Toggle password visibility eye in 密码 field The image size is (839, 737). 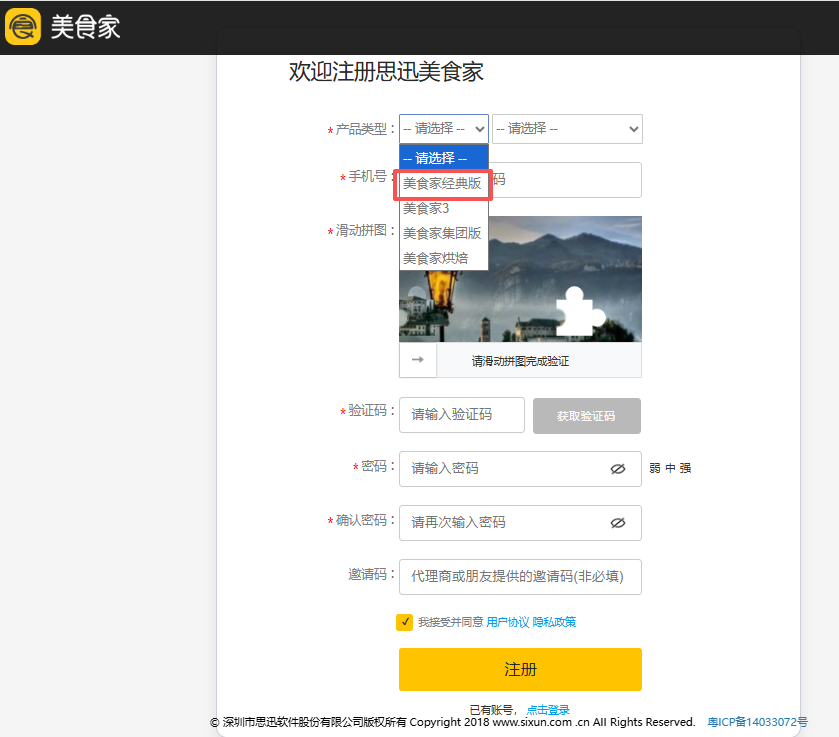click(617, 468)
